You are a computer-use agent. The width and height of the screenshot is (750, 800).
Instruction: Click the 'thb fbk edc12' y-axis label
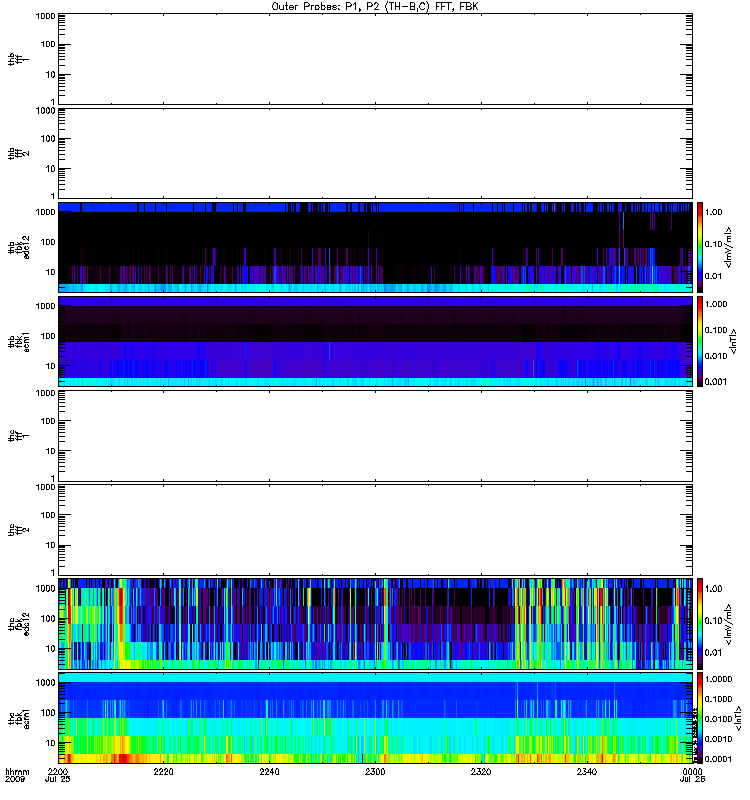tap(19, 247)
